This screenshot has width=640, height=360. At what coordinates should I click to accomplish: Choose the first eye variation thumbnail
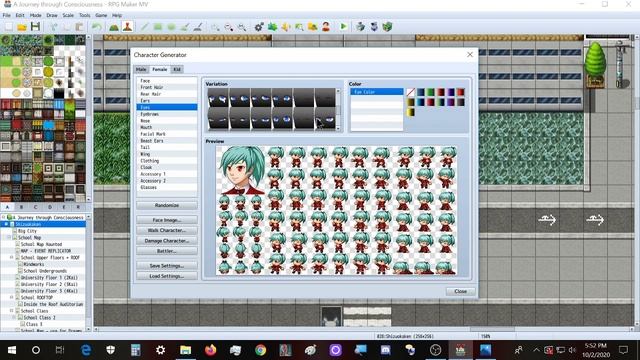click(218, 98)
